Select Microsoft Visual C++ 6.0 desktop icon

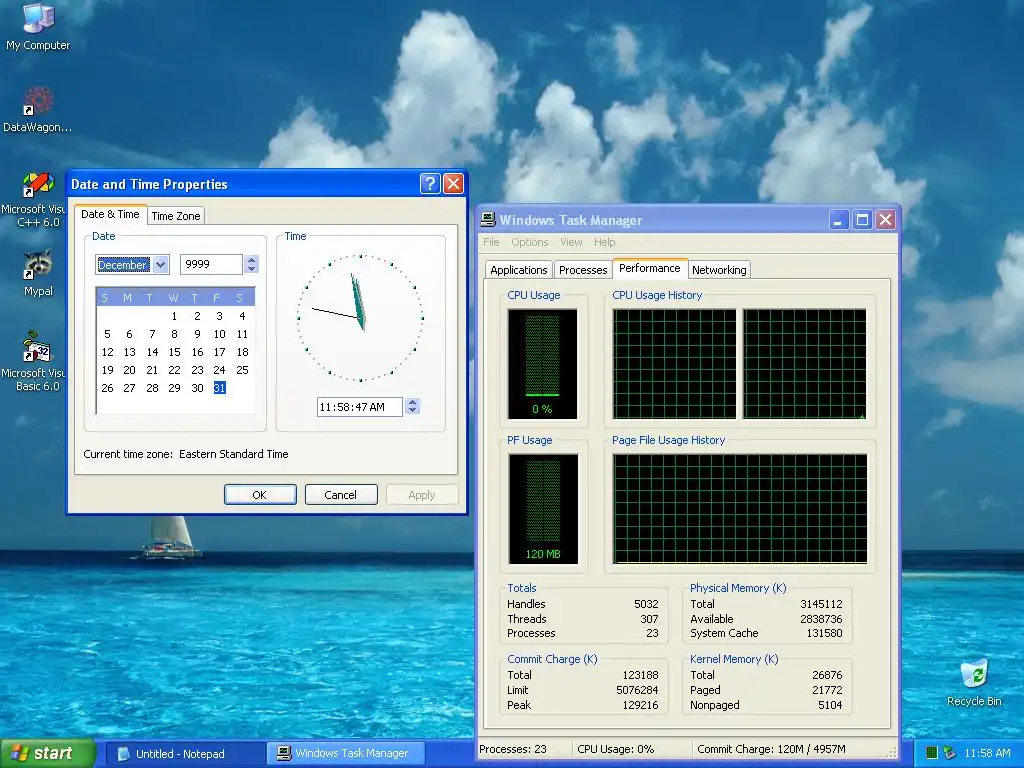[x=38, y=199]
